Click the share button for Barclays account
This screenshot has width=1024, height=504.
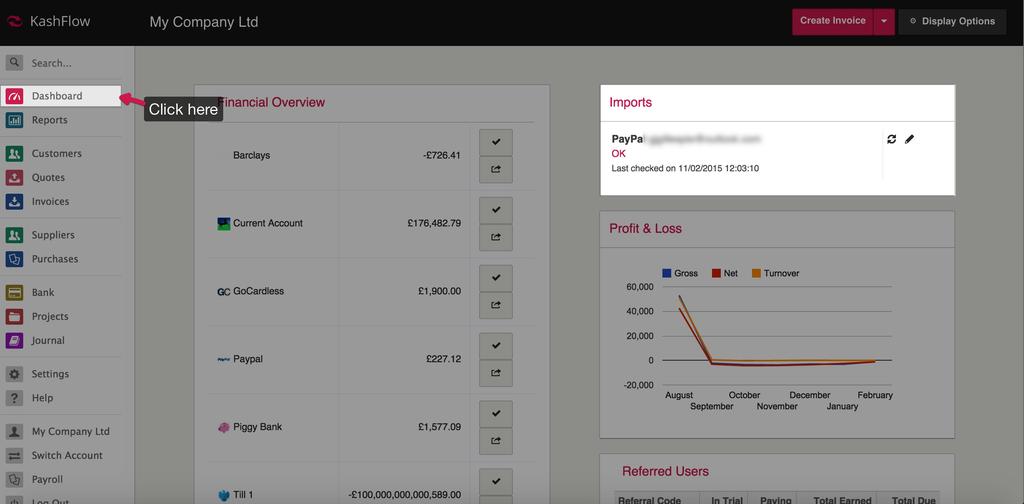pyautogui.click(x=496, y=170)
